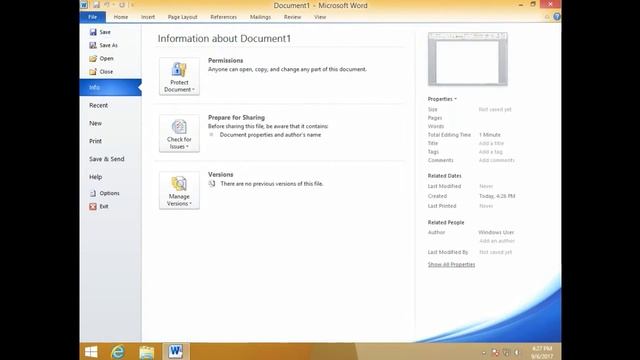Click the 'Today, 4:26 PM' created value
The height and width of the screenshot is (360, 640).
click(x=497, y=196)
